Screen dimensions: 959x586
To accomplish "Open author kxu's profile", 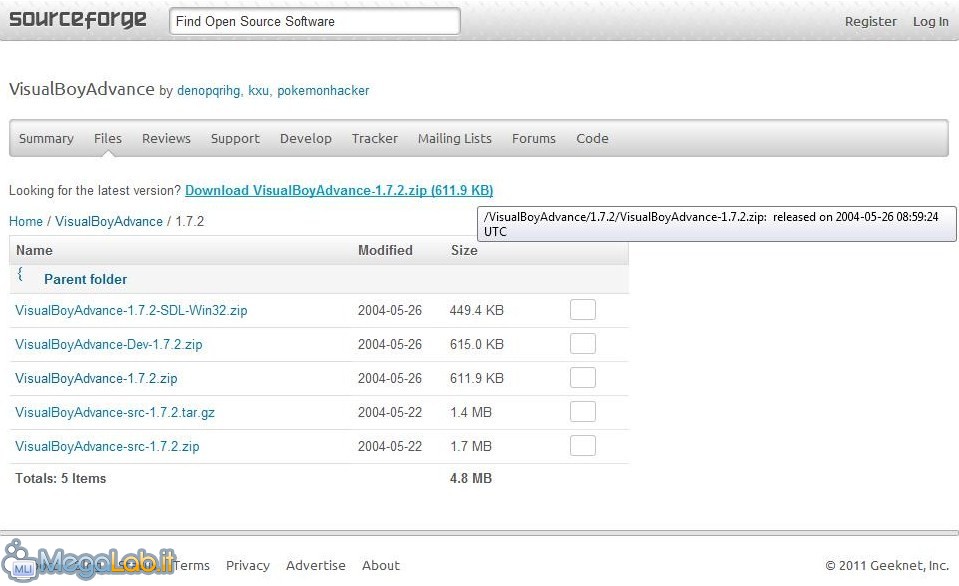I will (x=258, y=91).
